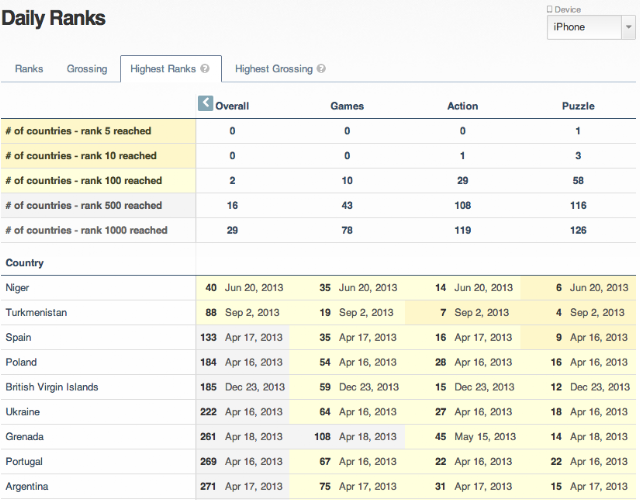Click the rank 5 reached row label
The height and width of the screenshot is (500, 640).
[78, 131]
